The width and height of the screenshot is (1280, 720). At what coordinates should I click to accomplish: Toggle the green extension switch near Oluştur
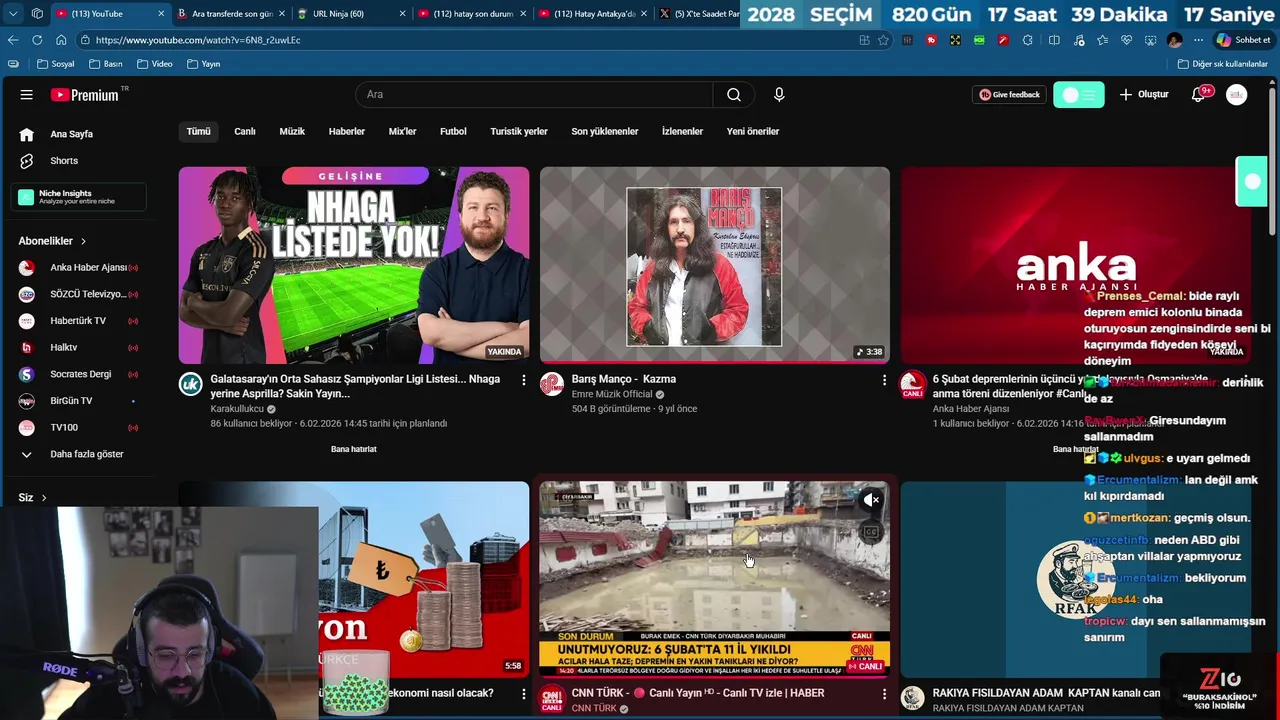tap(1079, 95)
